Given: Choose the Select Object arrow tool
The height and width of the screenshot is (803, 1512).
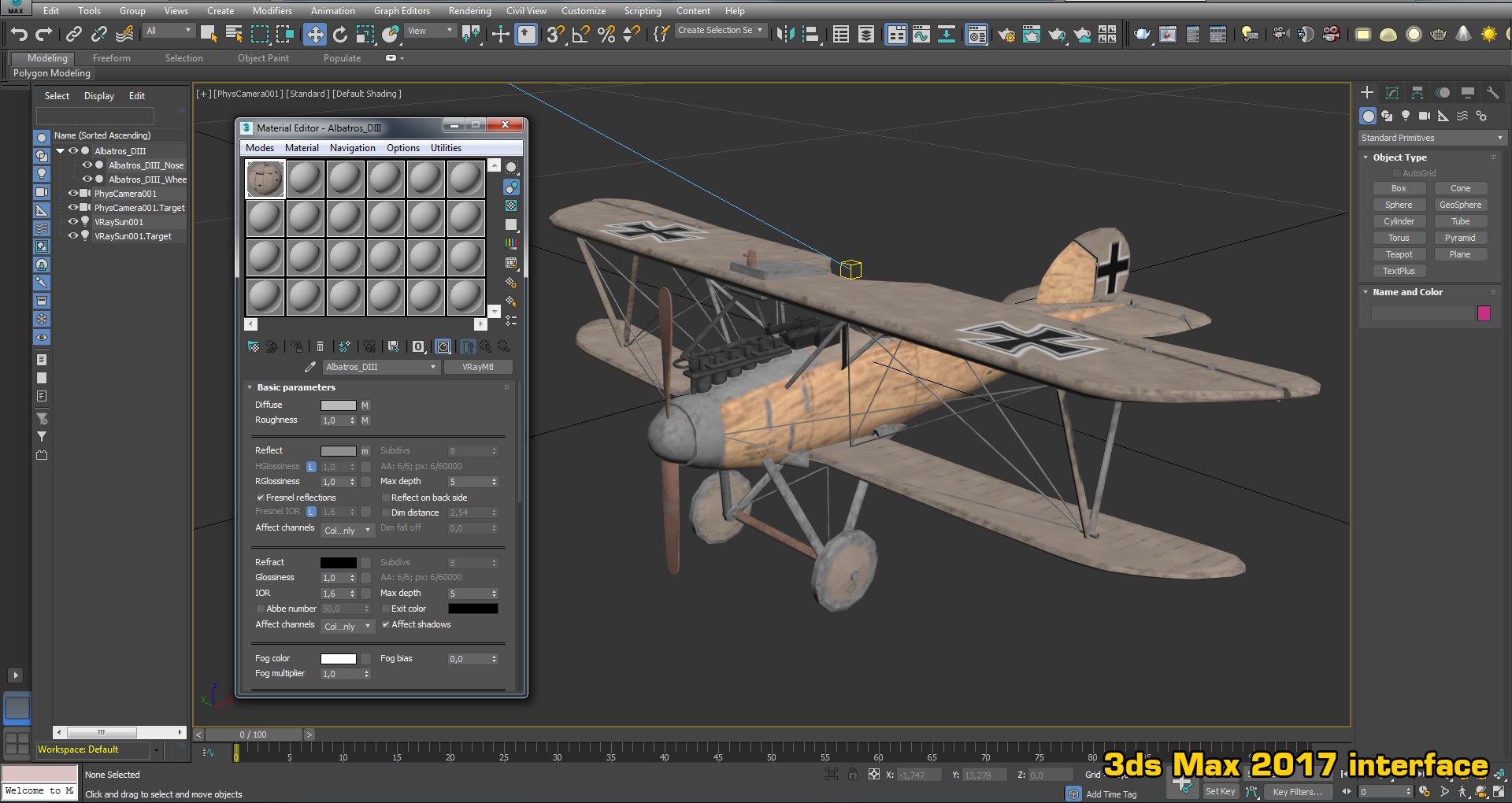Looking at the screenshot, I should coord(209,34).
